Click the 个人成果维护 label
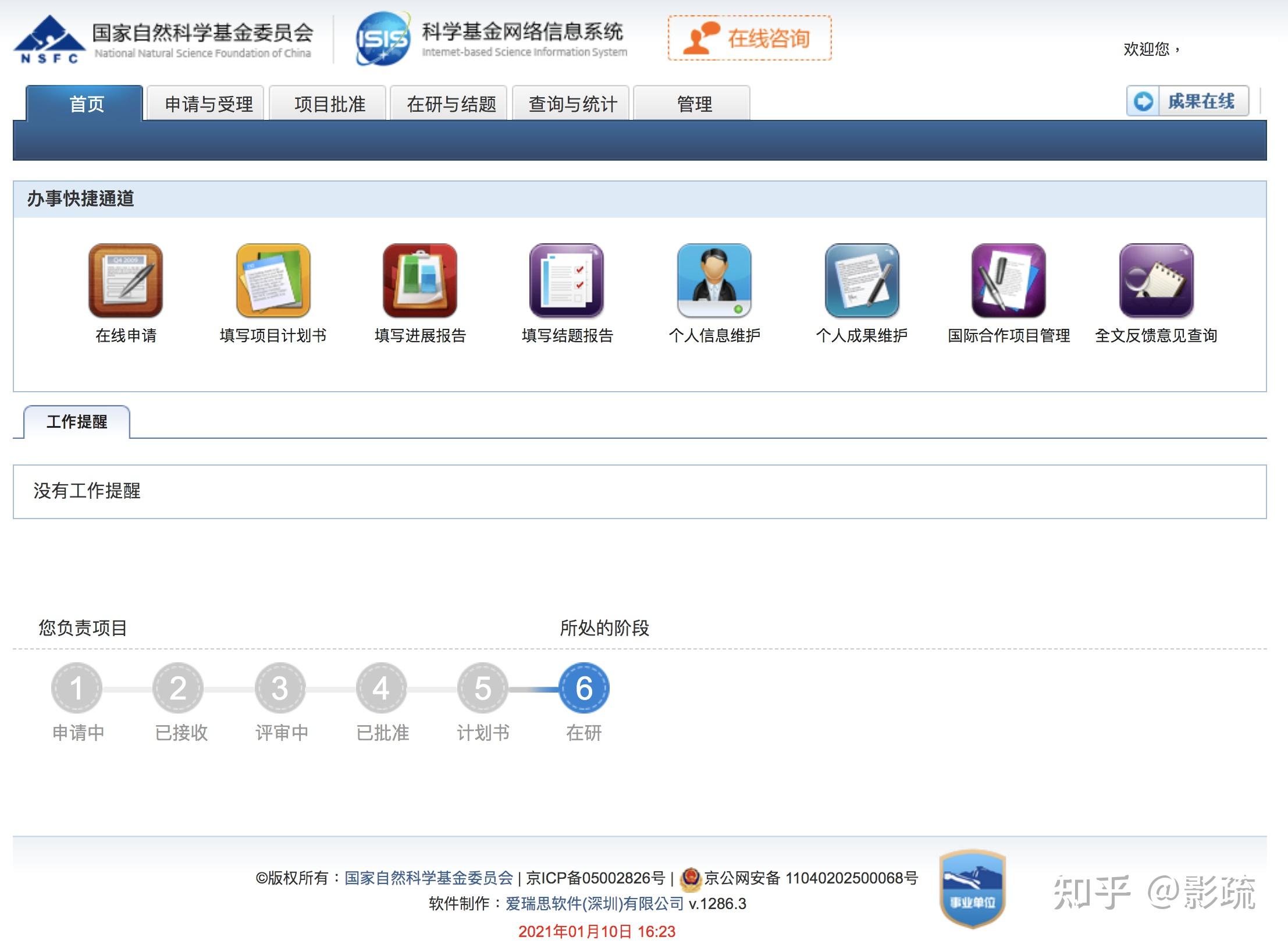The width and height of the screenshot is (1288, 944). 862,335
